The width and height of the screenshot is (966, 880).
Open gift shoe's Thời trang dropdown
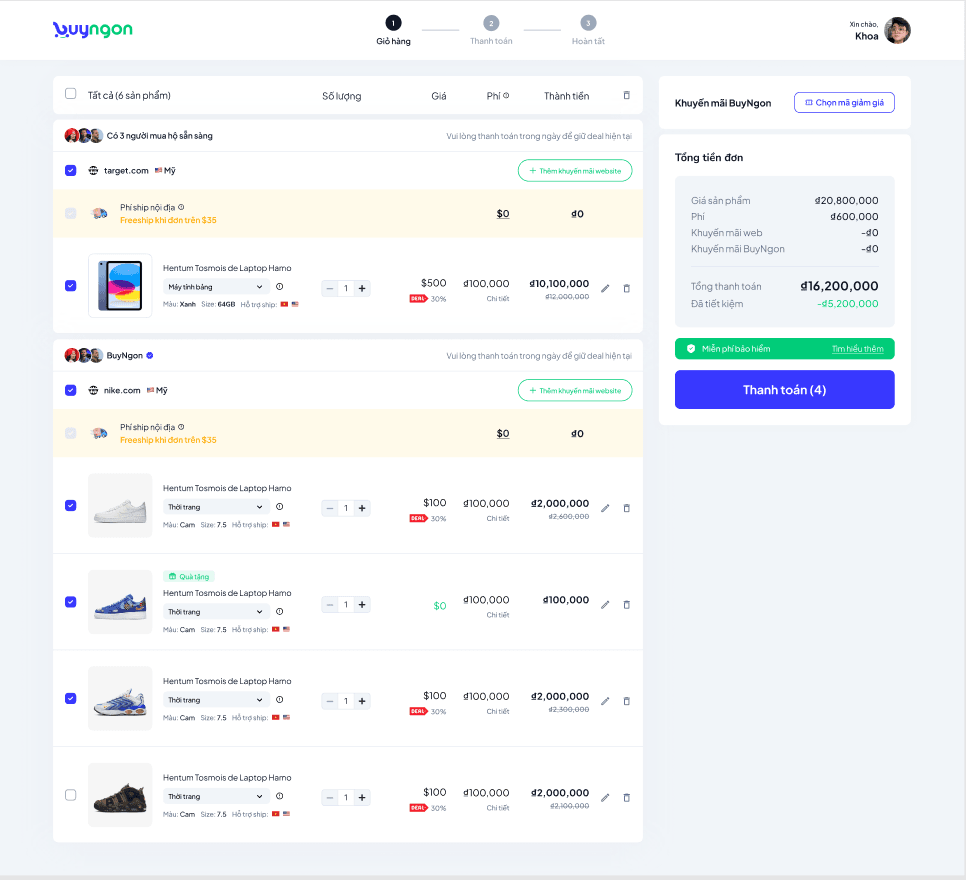[216, 611]
